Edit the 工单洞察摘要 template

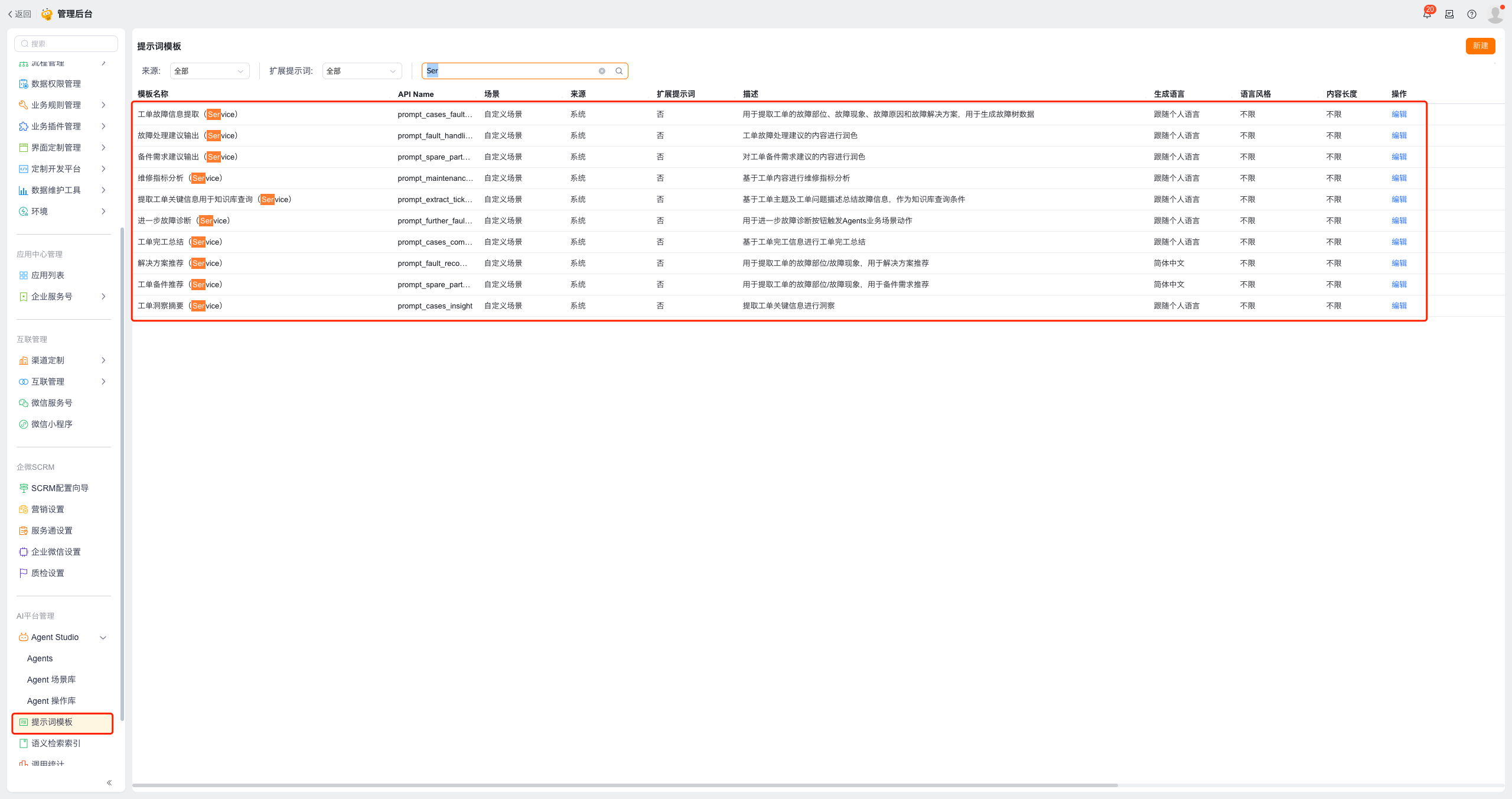pos(1399,306)
